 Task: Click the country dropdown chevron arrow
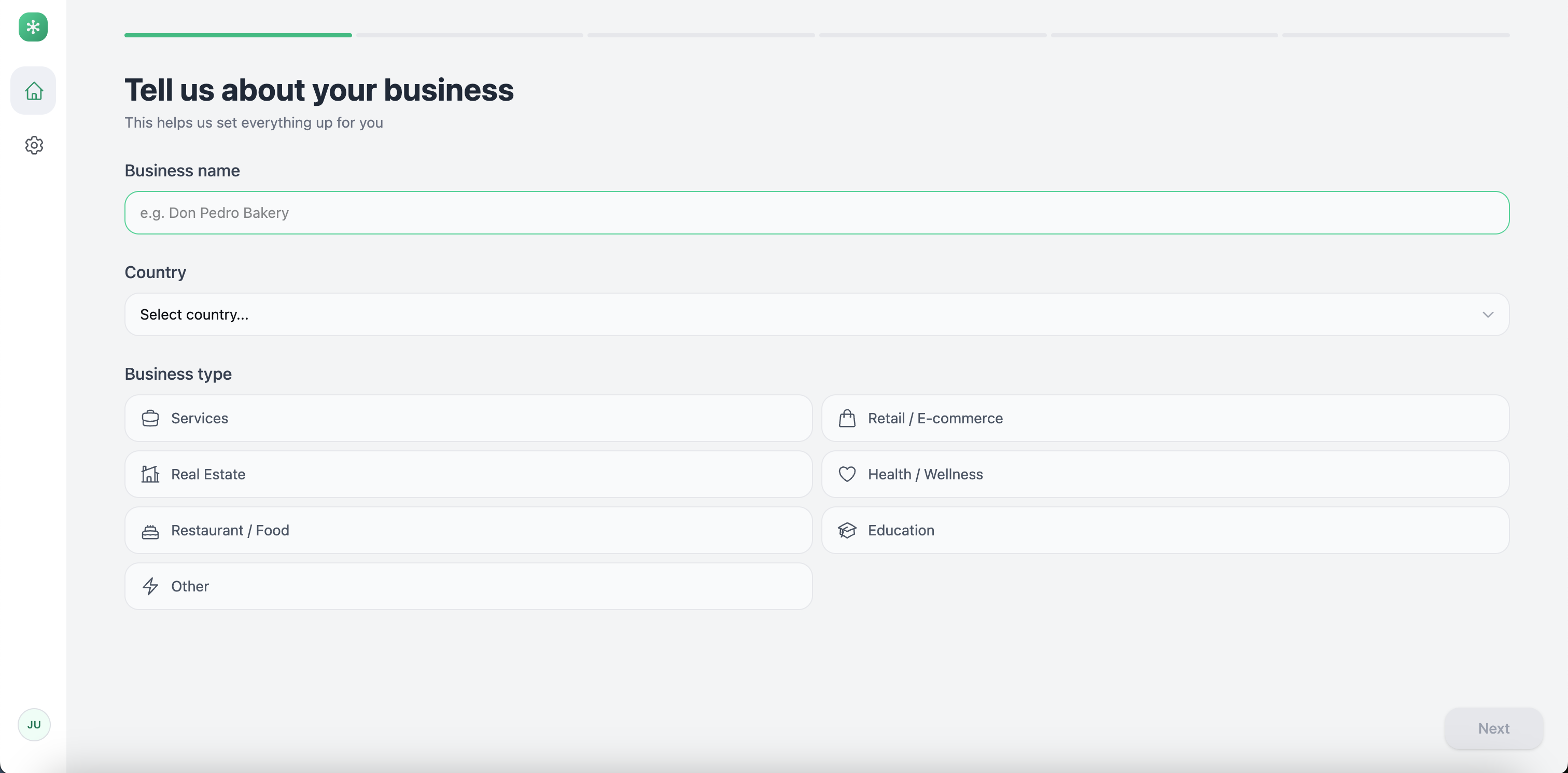[1487, 314]
